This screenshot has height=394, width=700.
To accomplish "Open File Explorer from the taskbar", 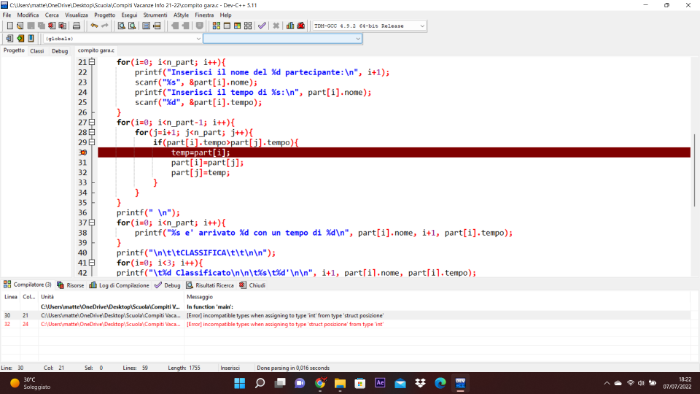I will [340, 383].
